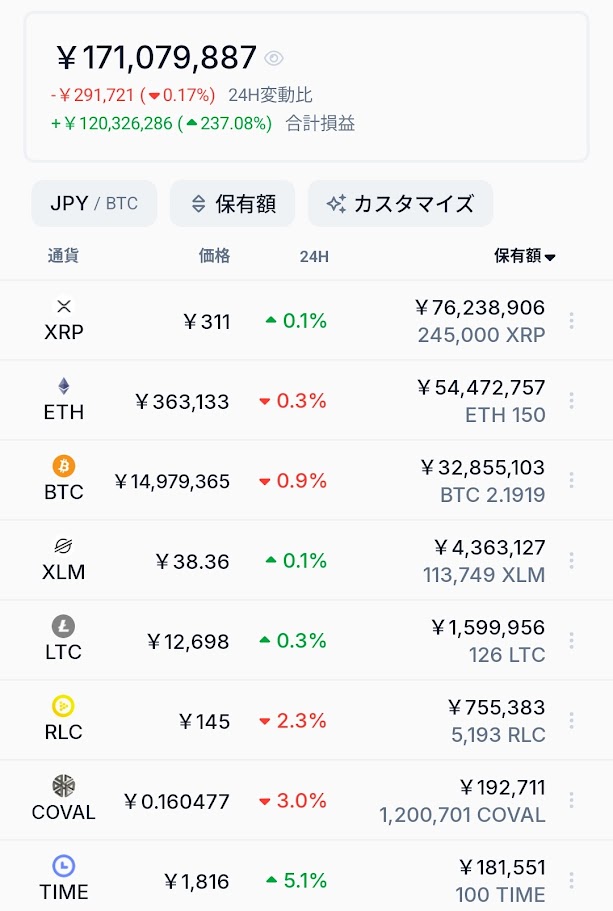Open the three-dot menu for BTC row
The width and height of the screenshot is (613, 911).
[x=572, y=480]
